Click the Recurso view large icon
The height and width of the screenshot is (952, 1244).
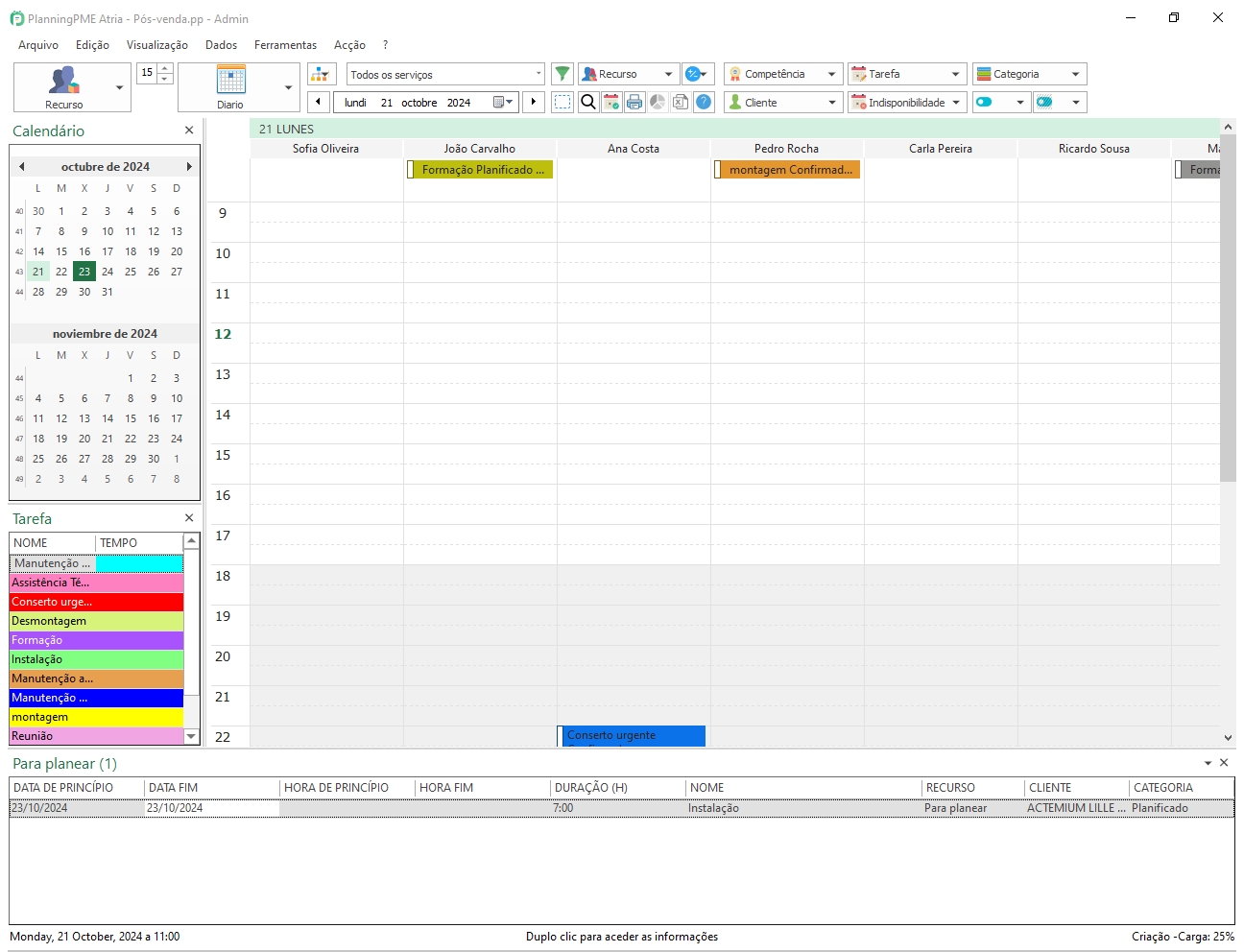(x=63, y=81)
